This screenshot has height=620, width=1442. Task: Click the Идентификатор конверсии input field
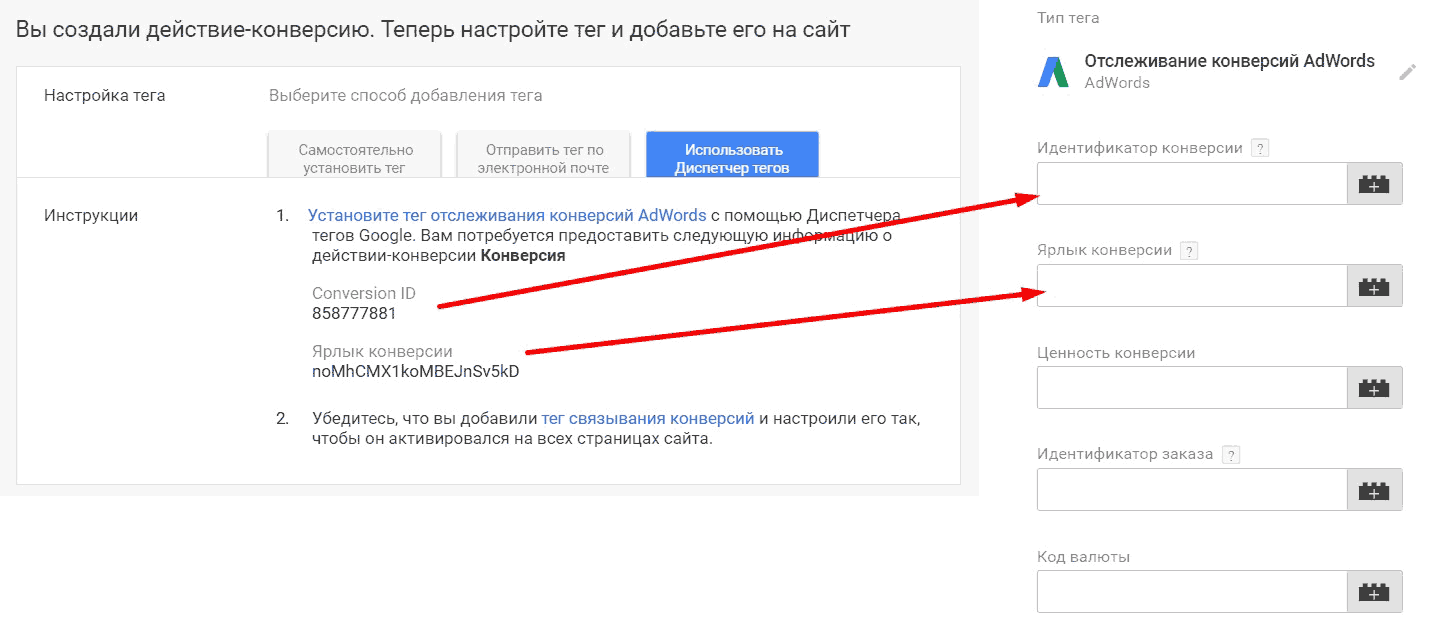(x=1192, y=184)
